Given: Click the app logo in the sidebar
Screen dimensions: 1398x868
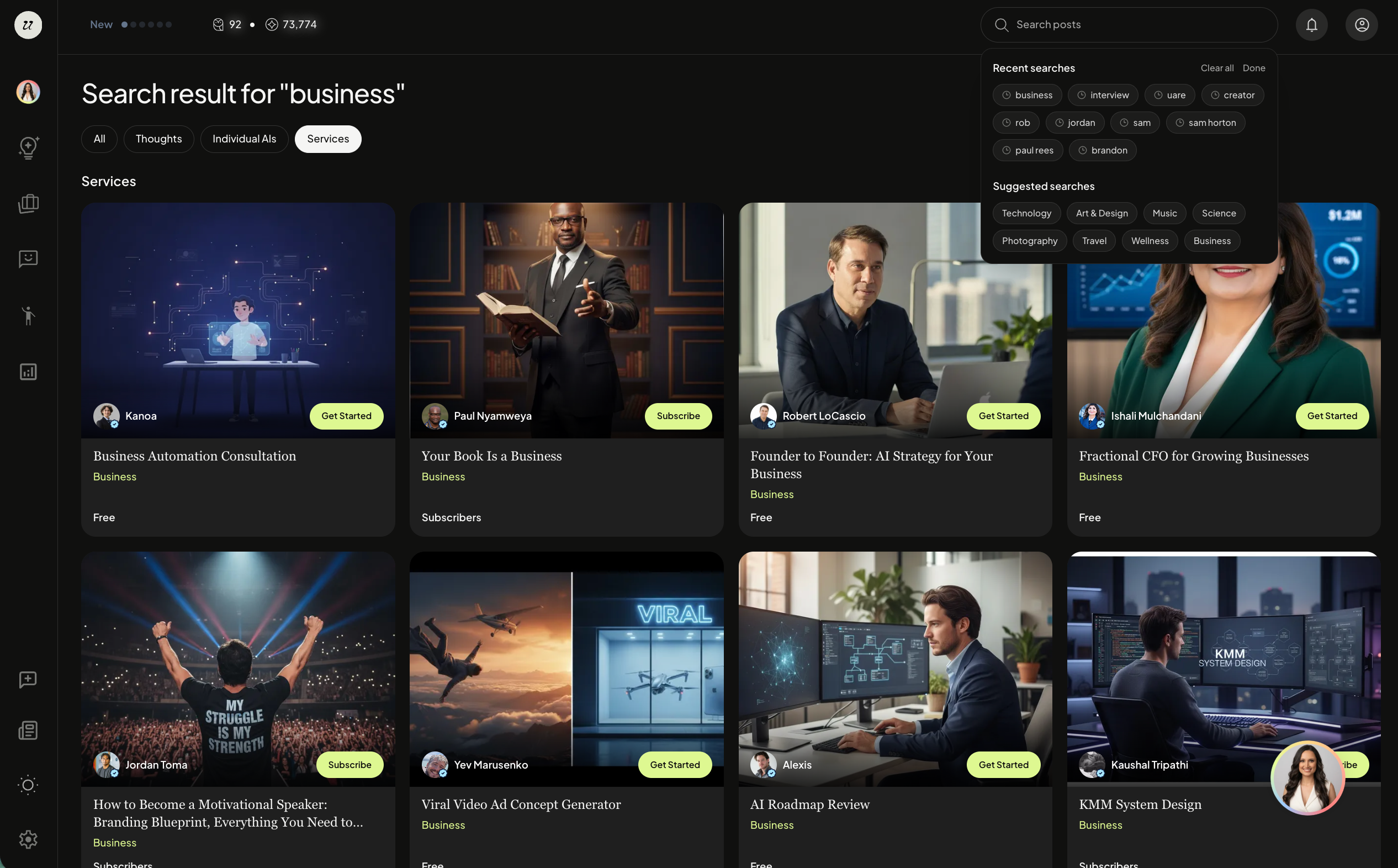Looking at the screenshot, I should click(x=28, y=25).
